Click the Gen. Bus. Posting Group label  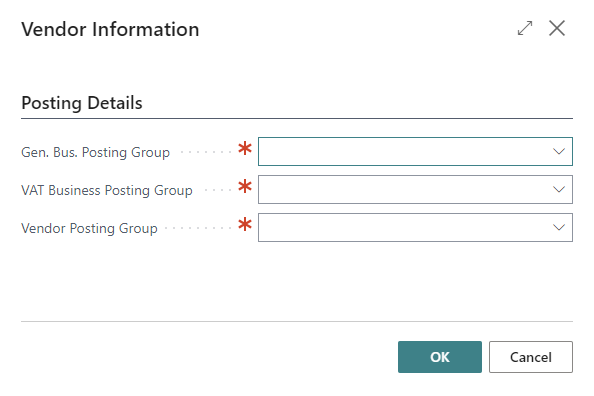[95, 152]
